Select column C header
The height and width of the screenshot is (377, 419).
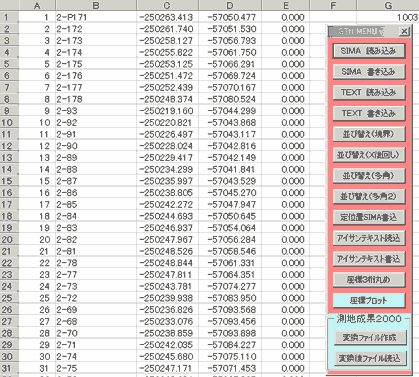[168, 5]
